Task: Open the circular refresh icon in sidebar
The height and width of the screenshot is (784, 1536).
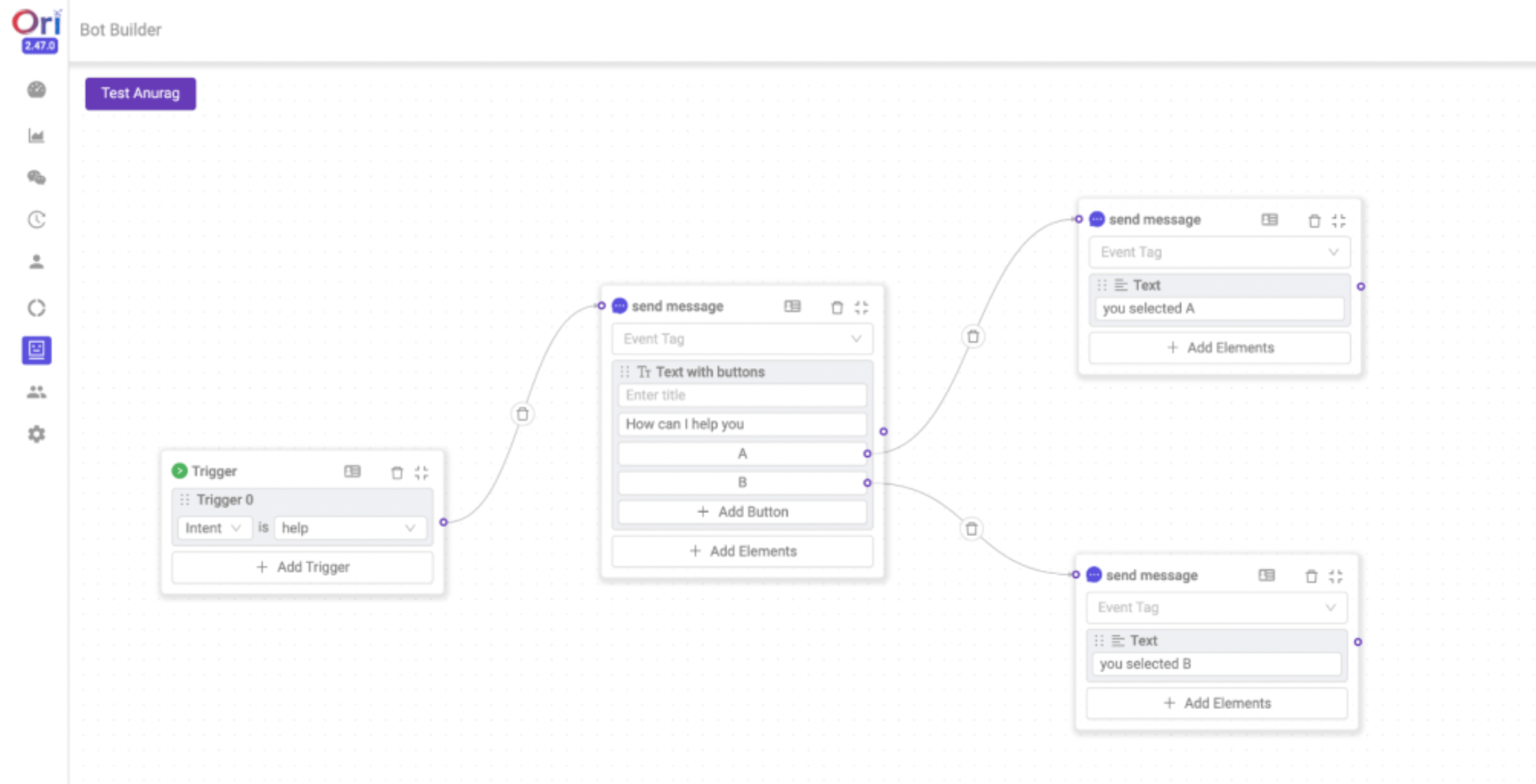Action: [36, 308]
